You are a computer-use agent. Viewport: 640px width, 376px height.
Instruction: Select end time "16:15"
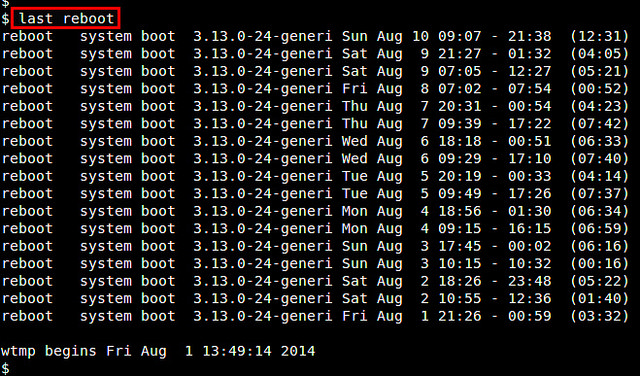tap(530, 229)
